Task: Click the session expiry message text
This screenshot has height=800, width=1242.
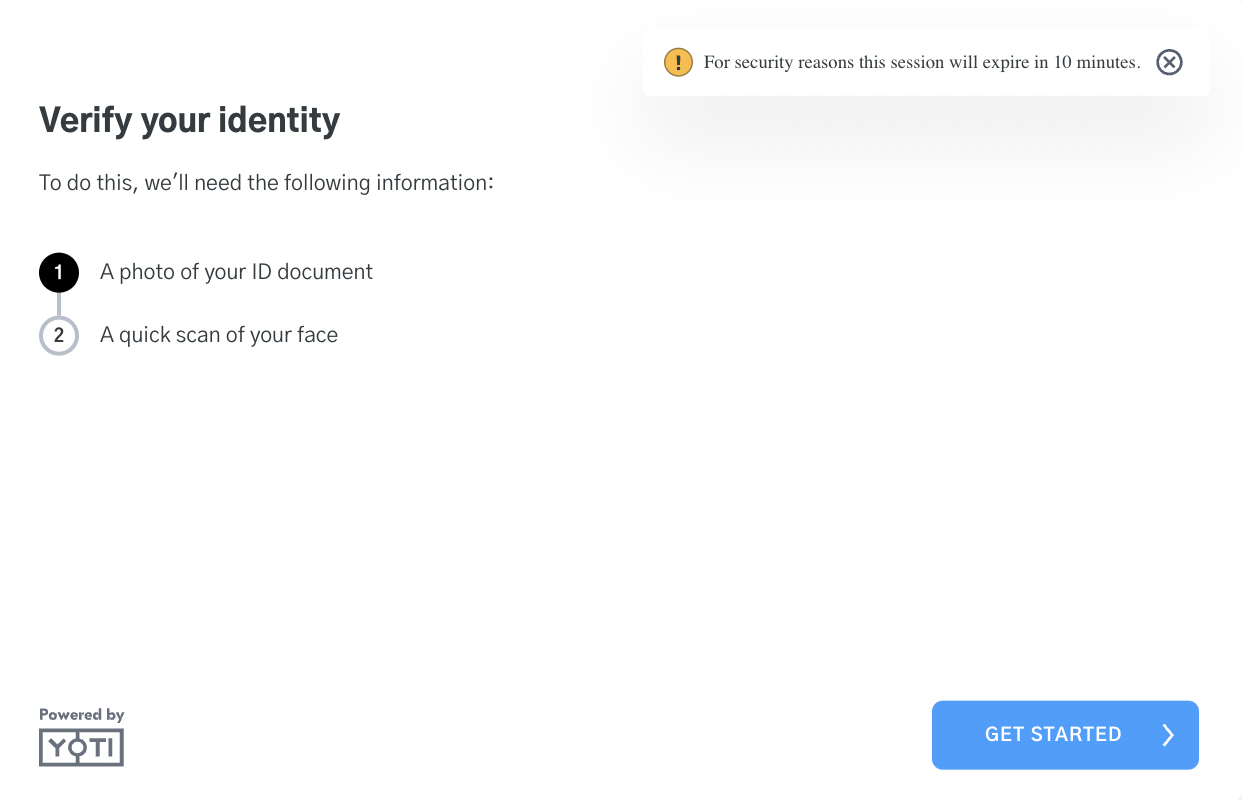Action: [921, 62]
